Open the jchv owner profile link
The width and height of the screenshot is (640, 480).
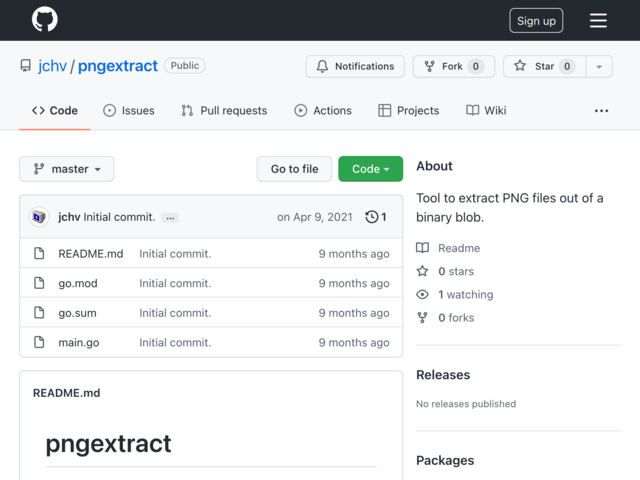(52, 66)
